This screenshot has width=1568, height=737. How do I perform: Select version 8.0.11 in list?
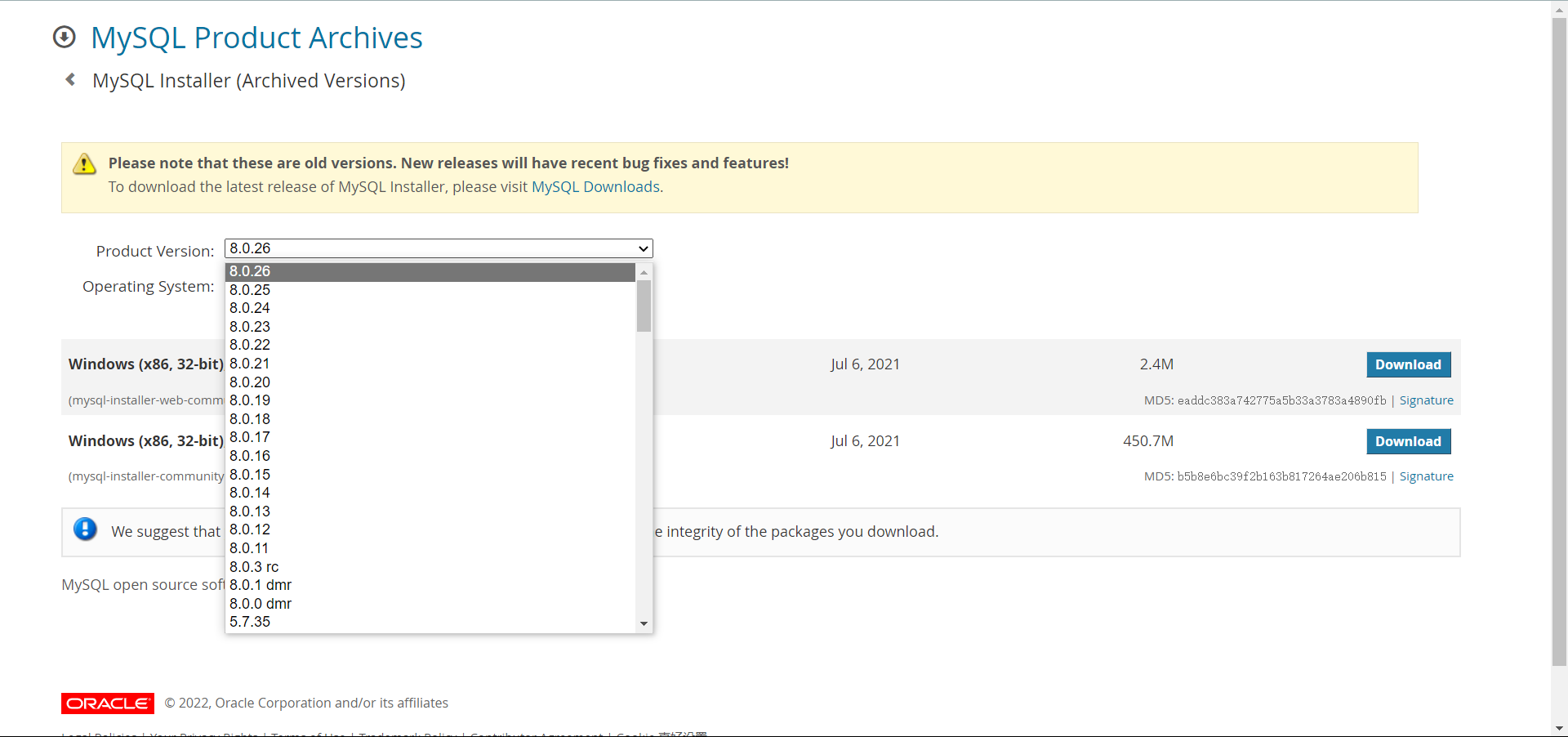point(430,548)
